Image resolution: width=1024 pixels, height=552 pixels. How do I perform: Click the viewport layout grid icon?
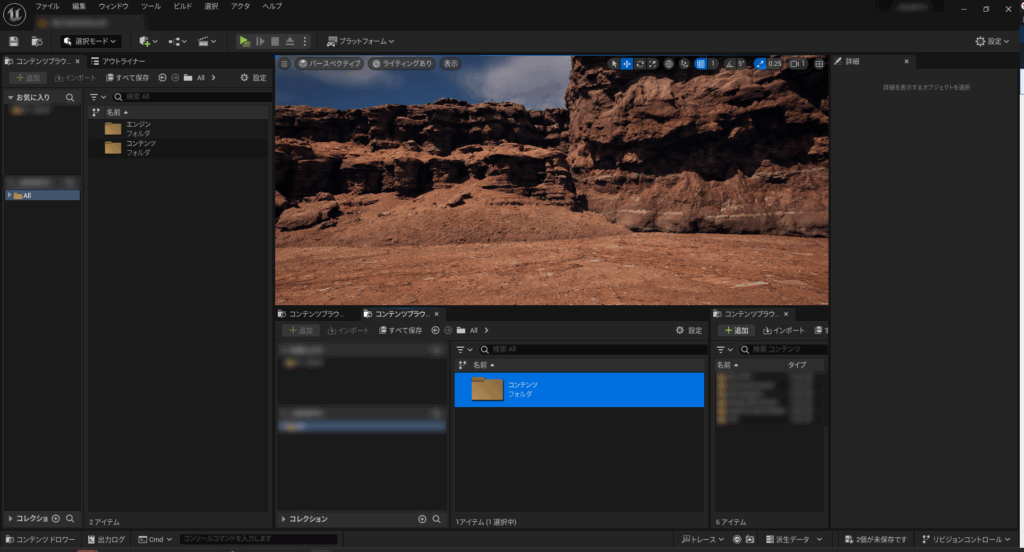pyautogui.click(x=819, y=64)
